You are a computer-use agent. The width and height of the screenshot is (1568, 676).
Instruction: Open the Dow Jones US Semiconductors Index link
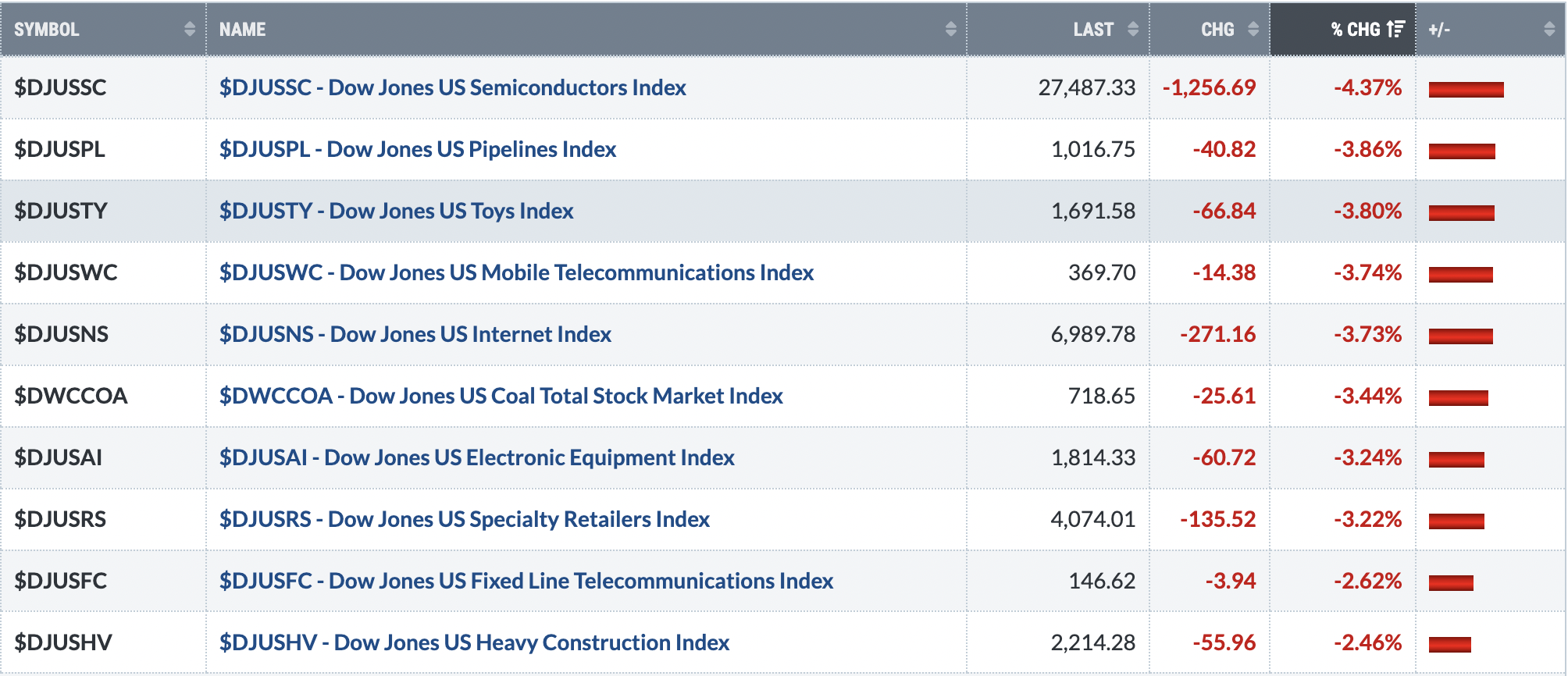(x=453, y=87)
